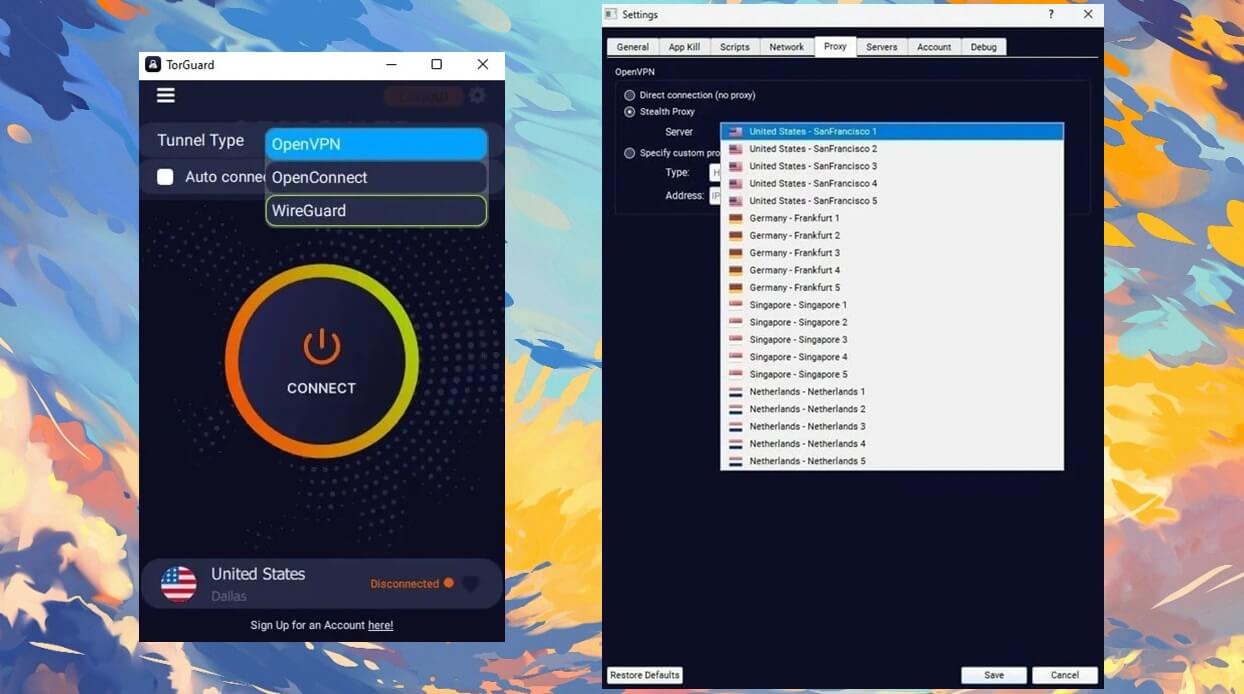Select Germany - Frankfurt 2 entry
Viewport: 1244px width, 694px height.
click(x=892, y=235)
